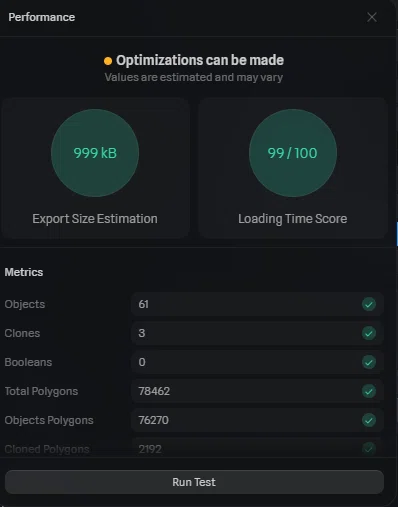Screen dimensions: 398x507
Task: Select the Objects value field showing 61
Action: [257, 304]
